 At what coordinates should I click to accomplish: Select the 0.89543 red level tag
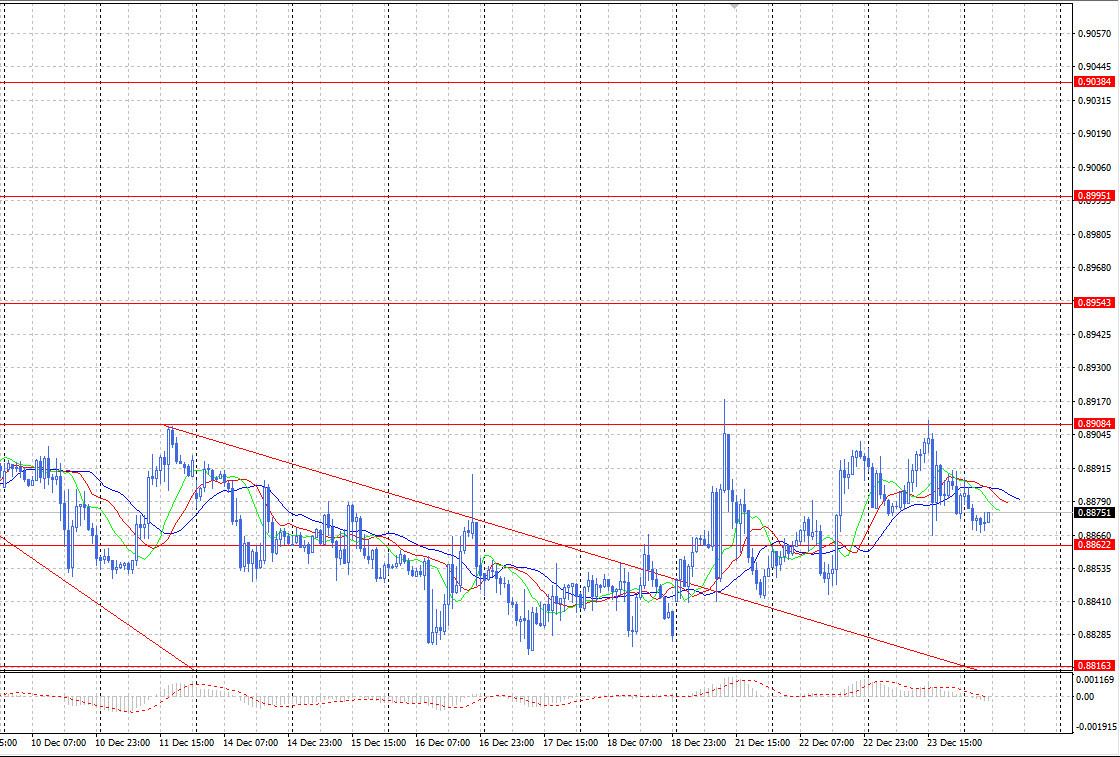pyautogui.click(x=1094, y=303)
